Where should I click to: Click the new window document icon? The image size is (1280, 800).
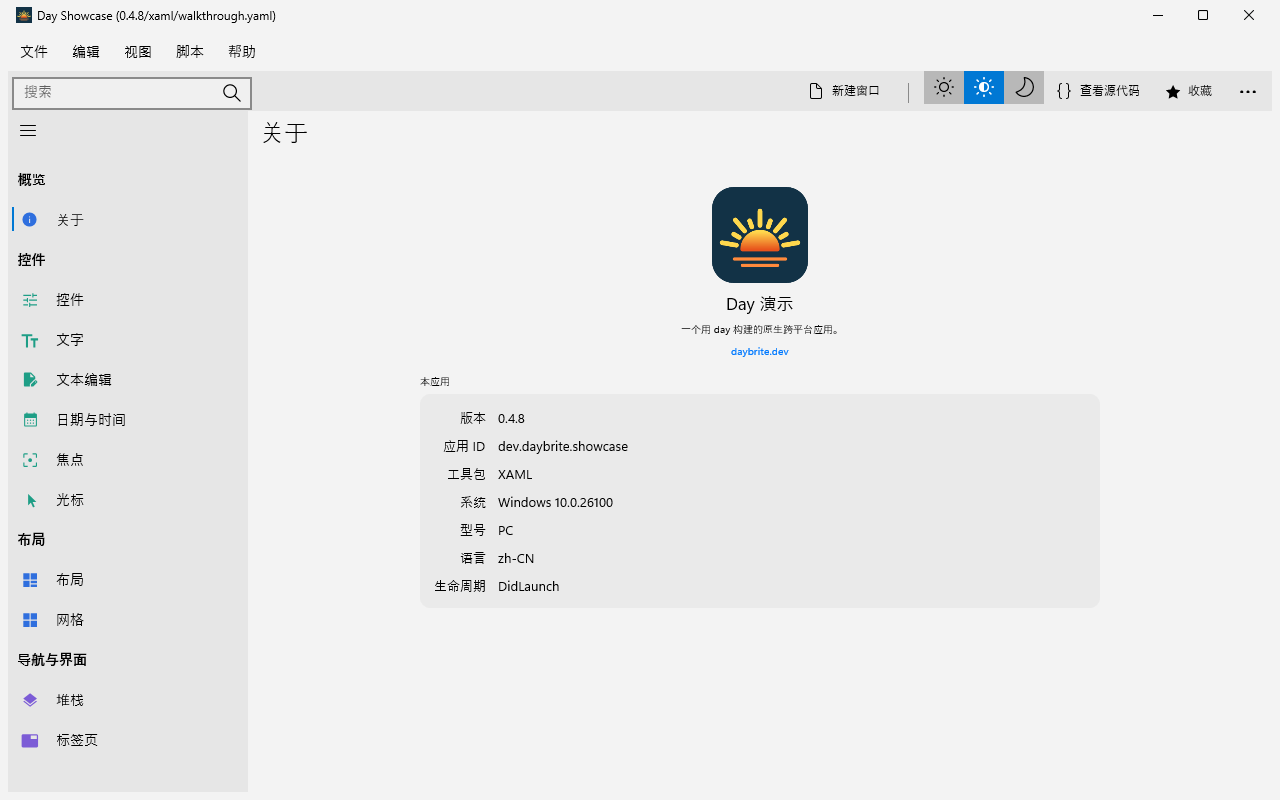(x=815, y=91)
